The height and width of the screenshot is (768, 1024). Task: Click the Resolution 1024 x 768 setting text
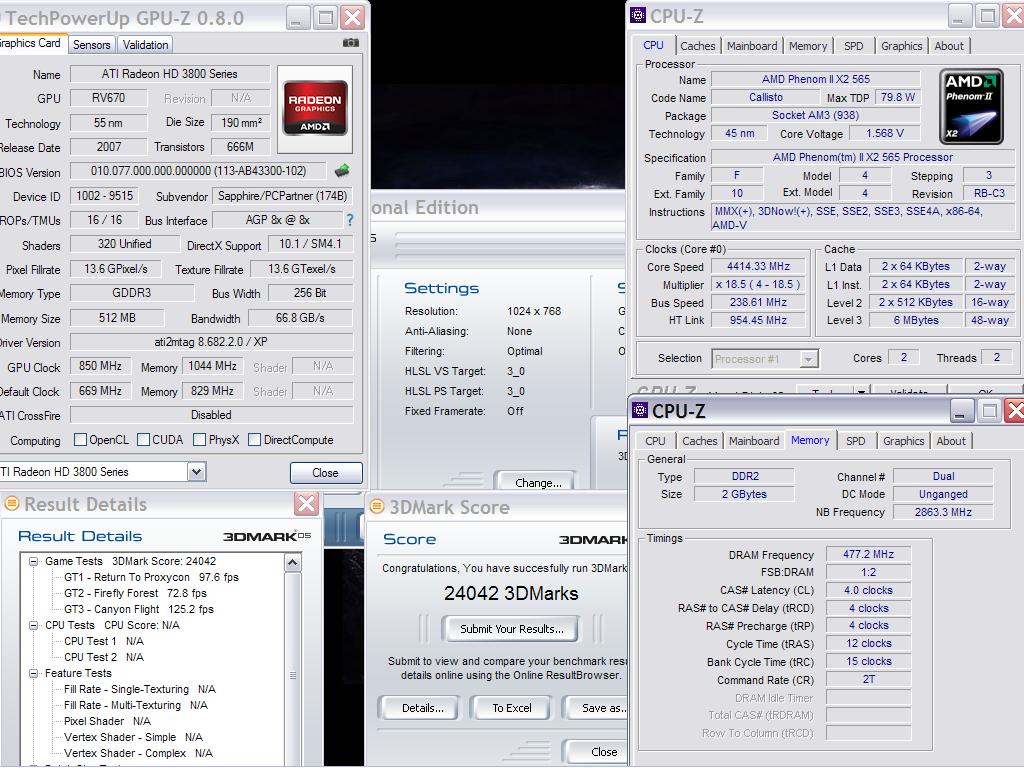click(534, 312)
